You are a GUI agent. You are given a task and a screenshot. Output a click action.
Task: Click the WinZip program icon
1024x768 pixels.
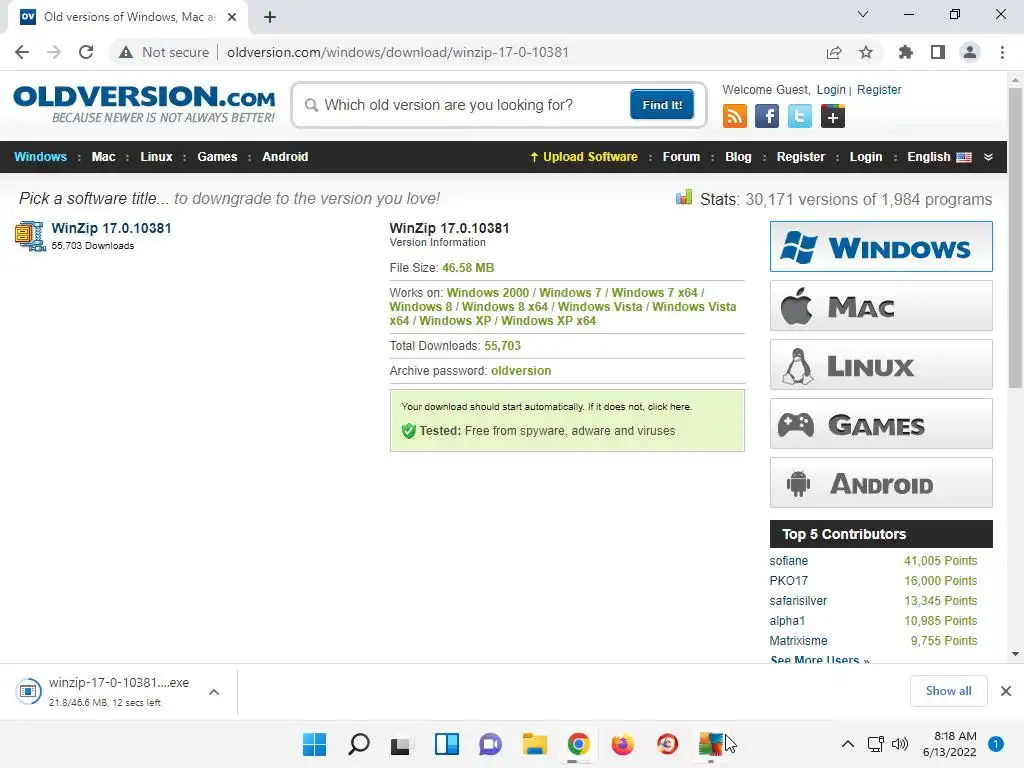click(29, 236)
